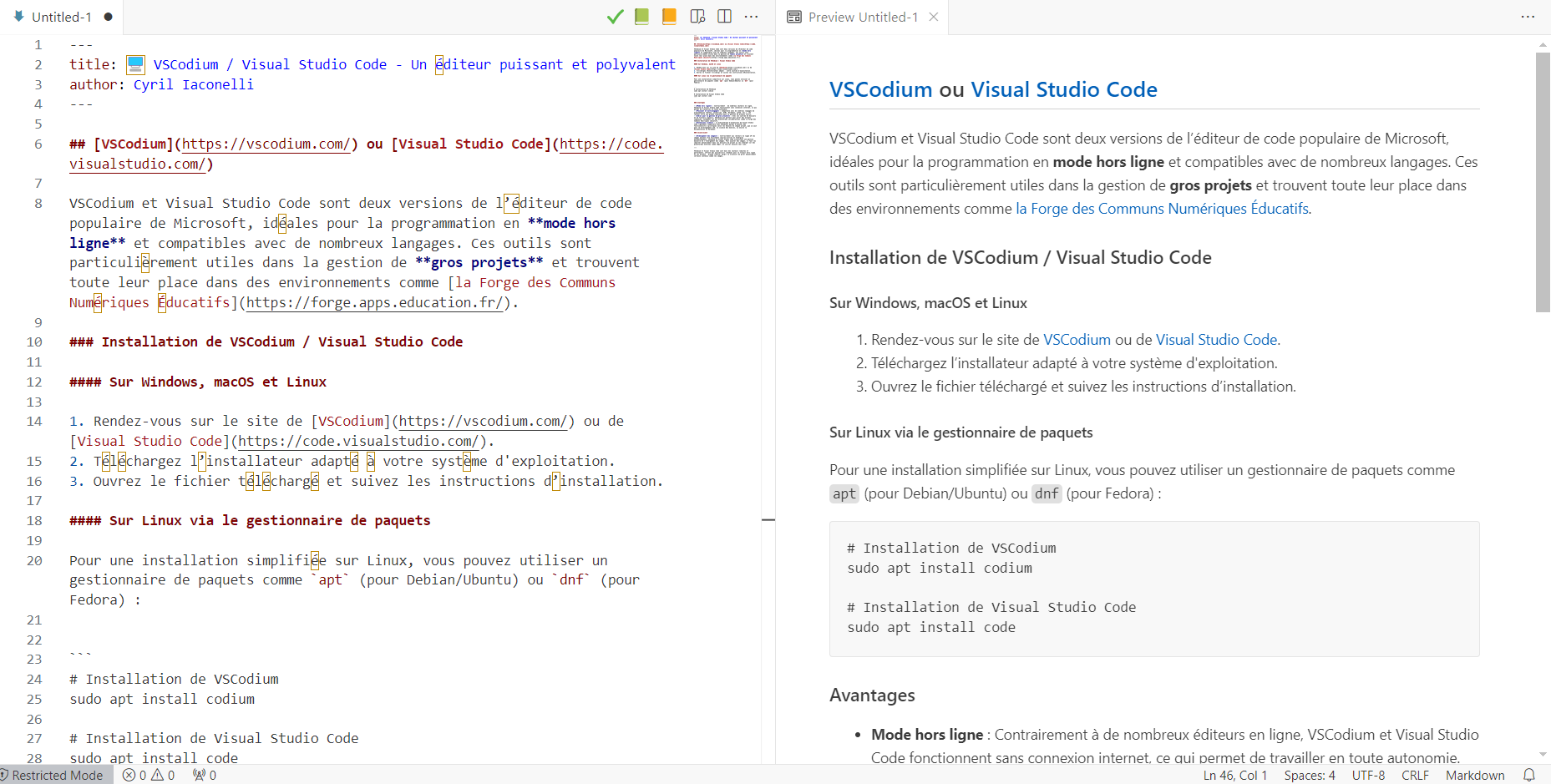Click 'author: Cyril Iaconelli' line in editor
The width and height of the screenshot is (1551, 784).
click(x=161, y=84)
